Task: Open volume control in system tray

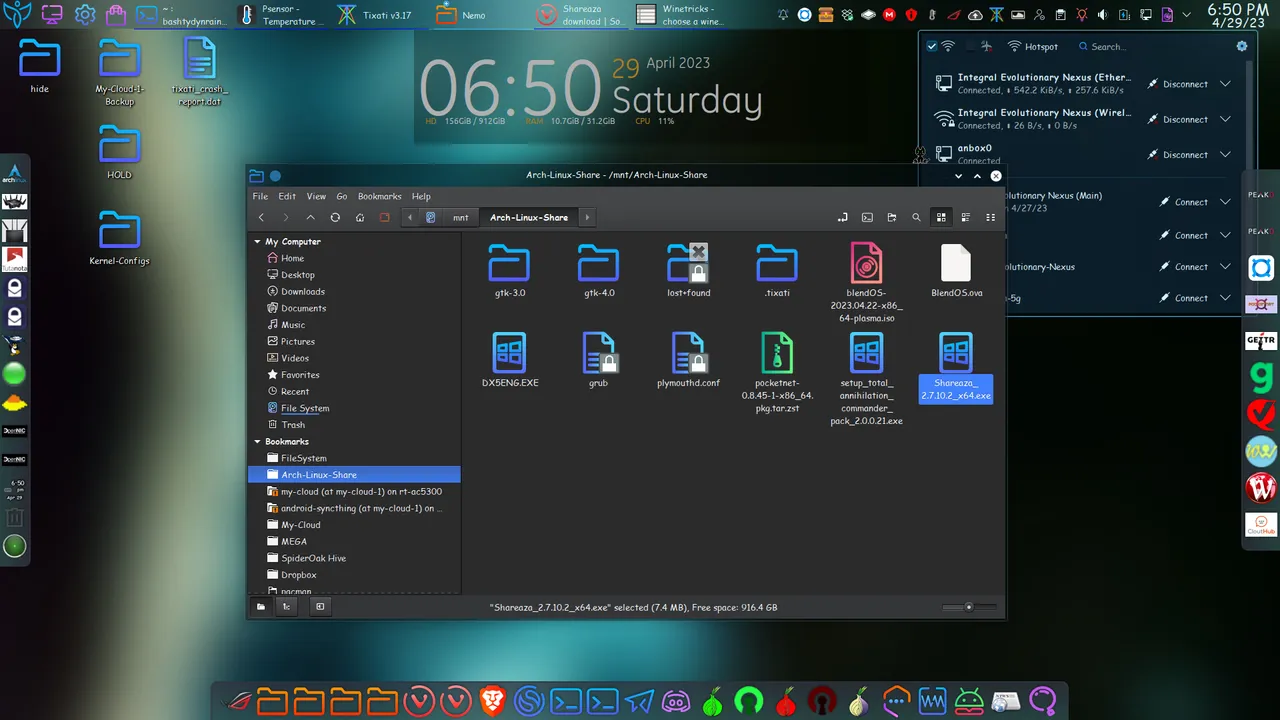Action: click(1103, 15)
